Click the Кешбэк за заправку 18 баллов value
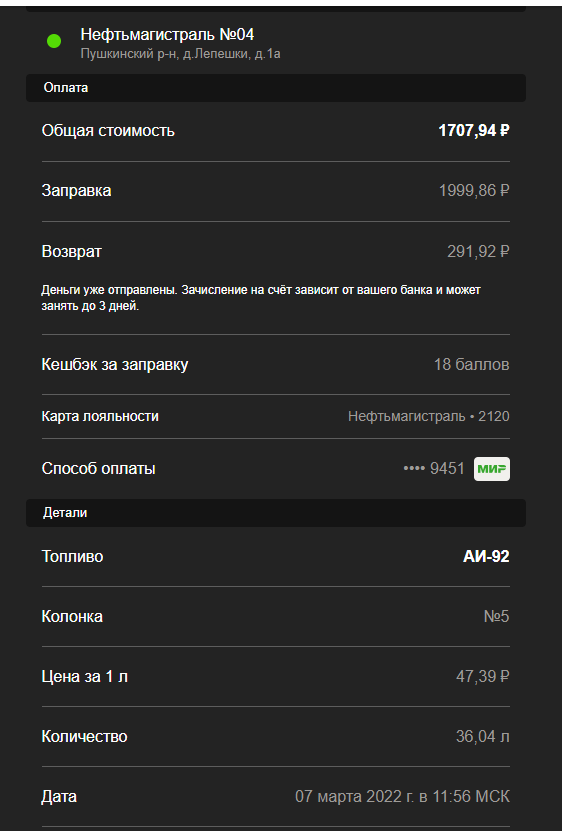Image resolution: width=562 pixels, height=831 pixels. [471, 365]
